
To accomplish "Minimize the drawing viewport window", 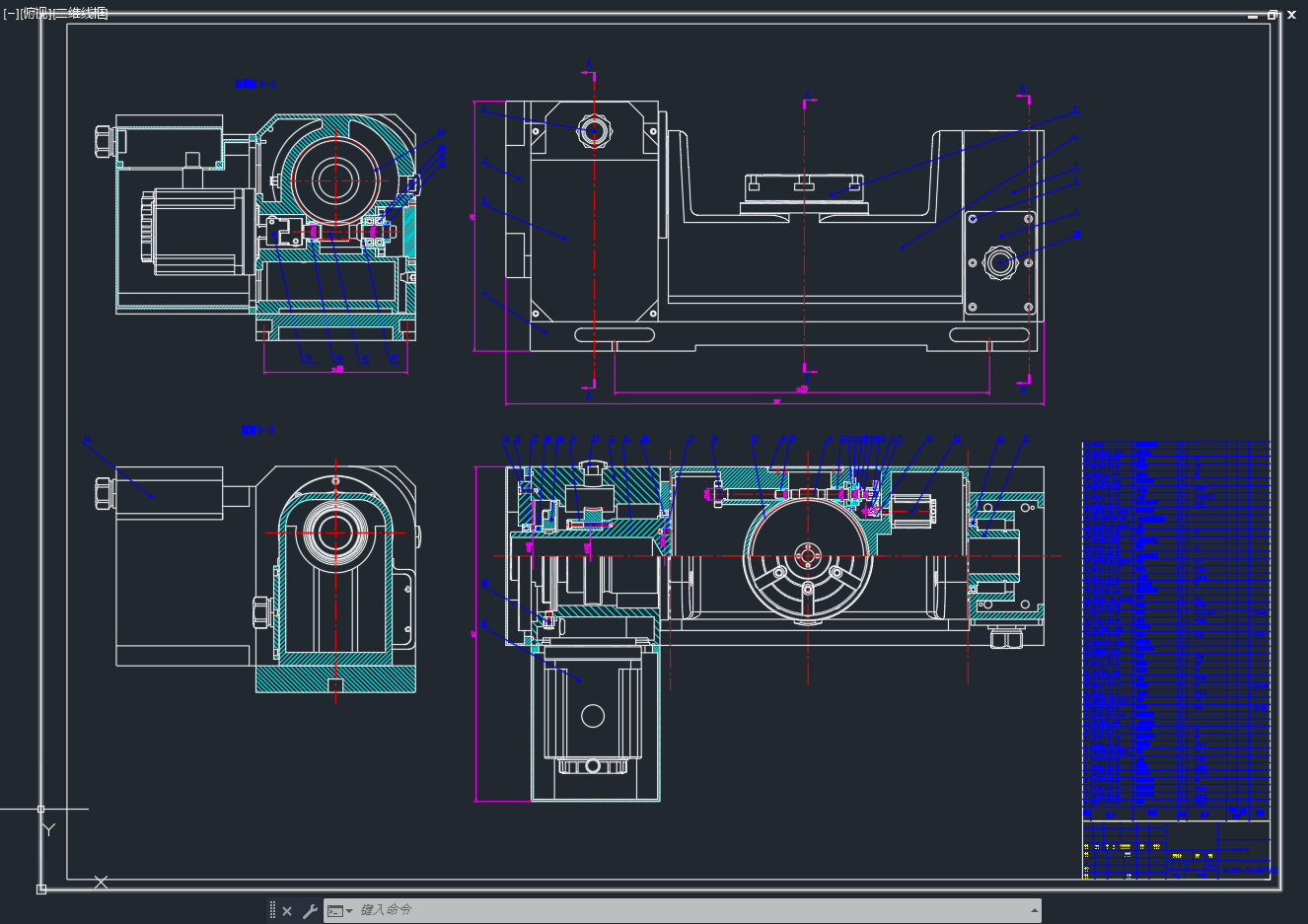I will [x=1253, y=16].
